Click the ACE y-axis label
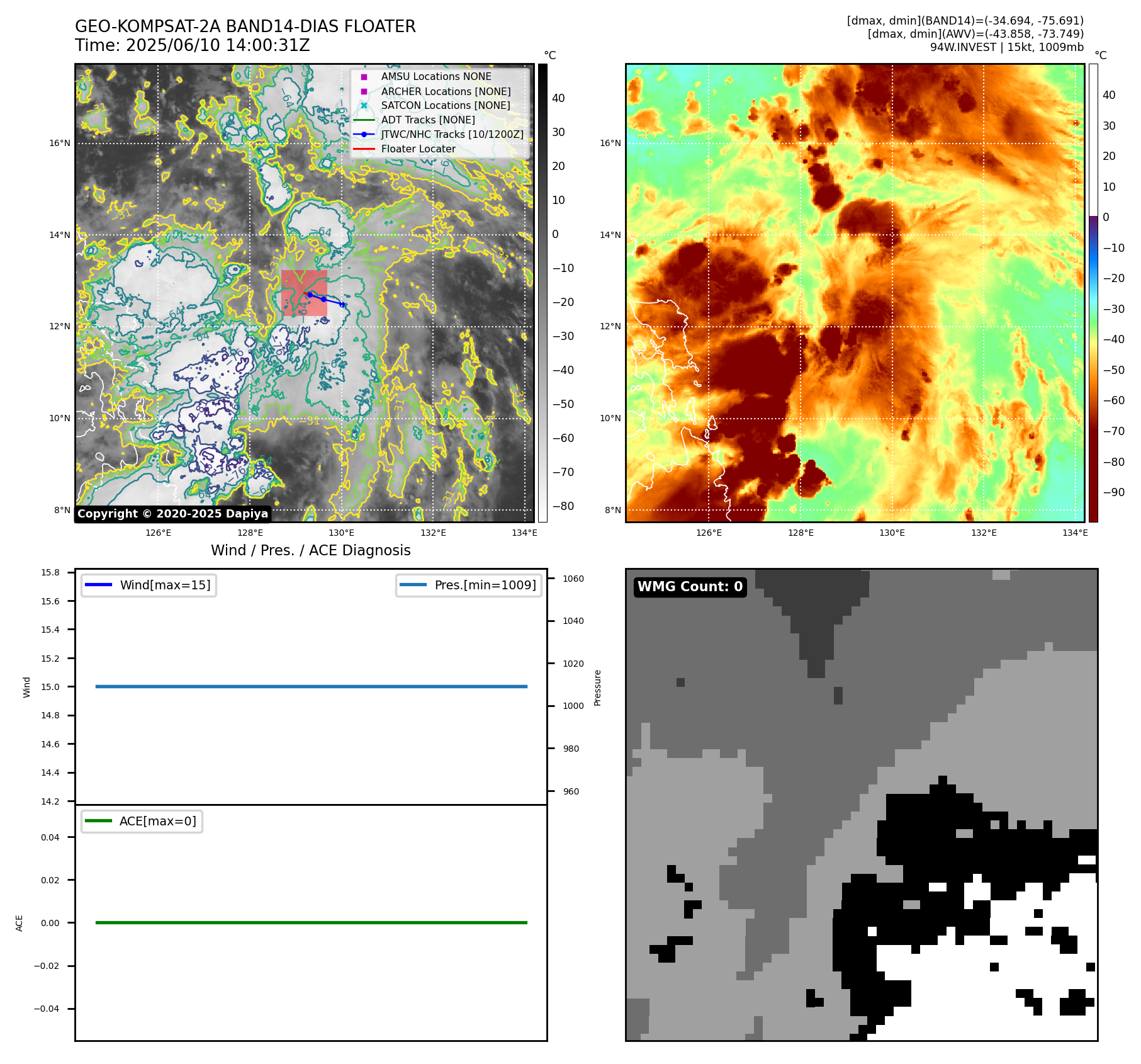This screenshot has height=1064, width=1141. pyautogui.click(x=19, y=923)
